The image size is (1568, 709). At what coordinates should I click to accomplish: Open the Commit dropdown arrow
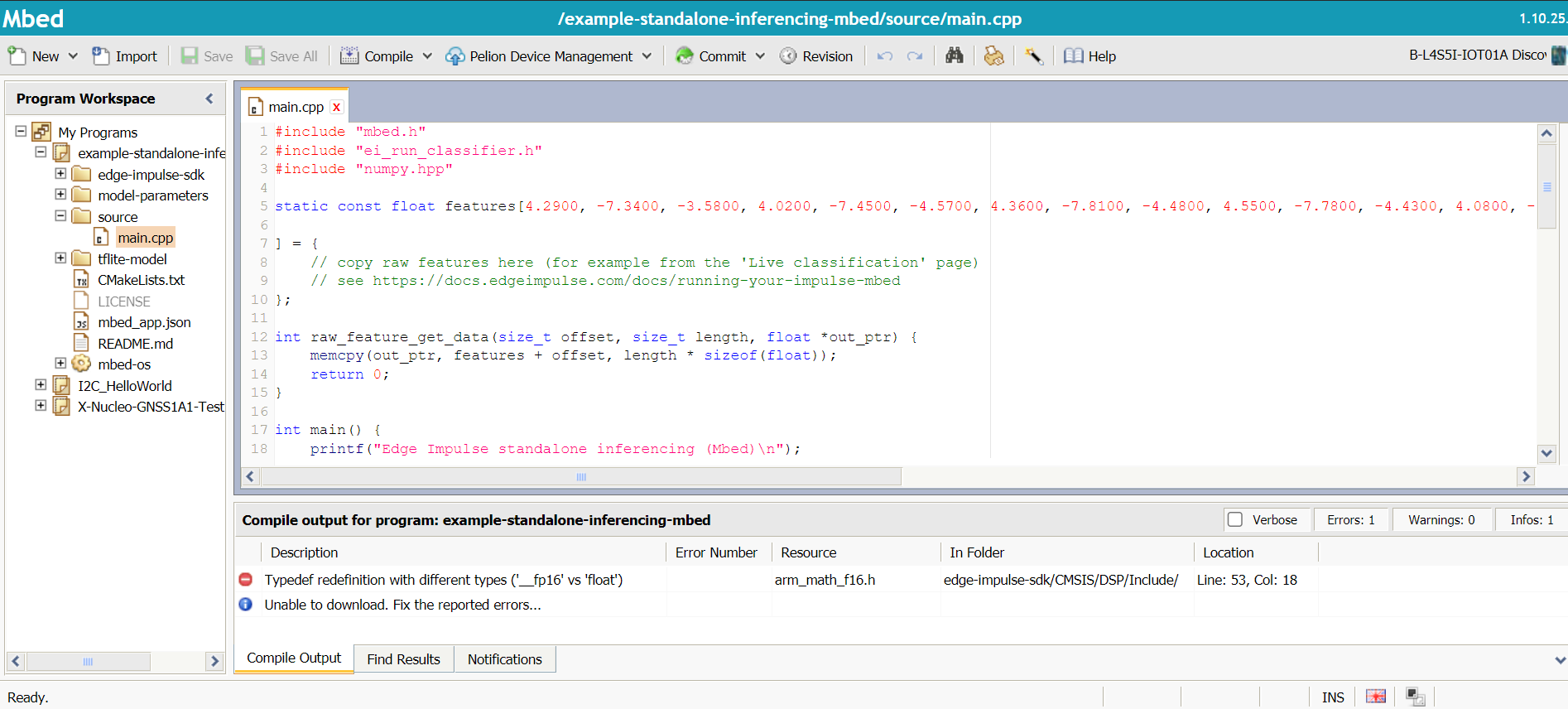click(760, 56)
